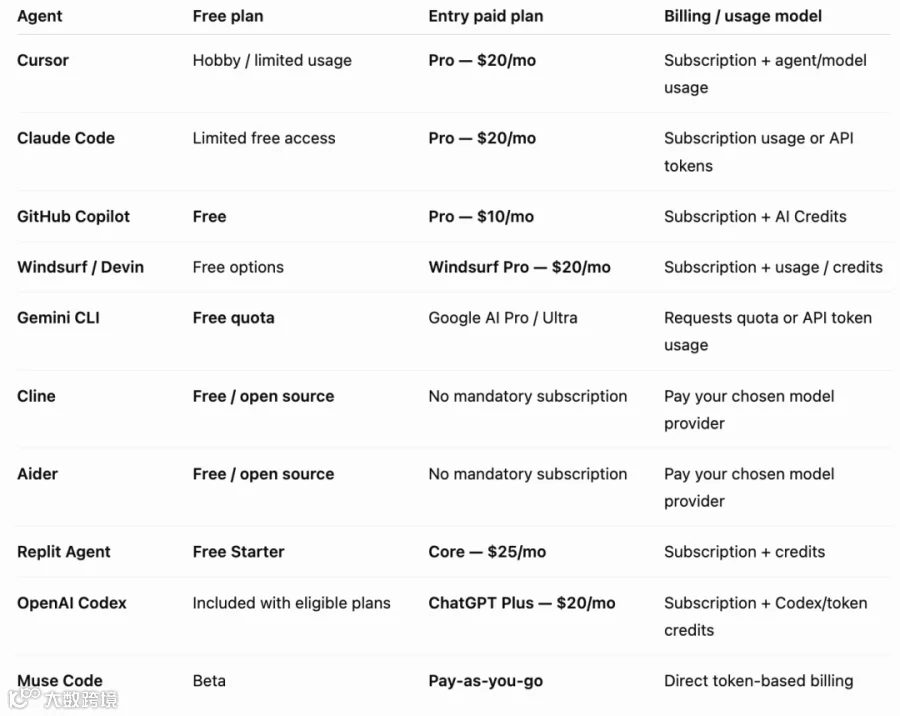Click the Windsurf / Devin agent name
Screen dimensions: 900x716
(80, 267)
